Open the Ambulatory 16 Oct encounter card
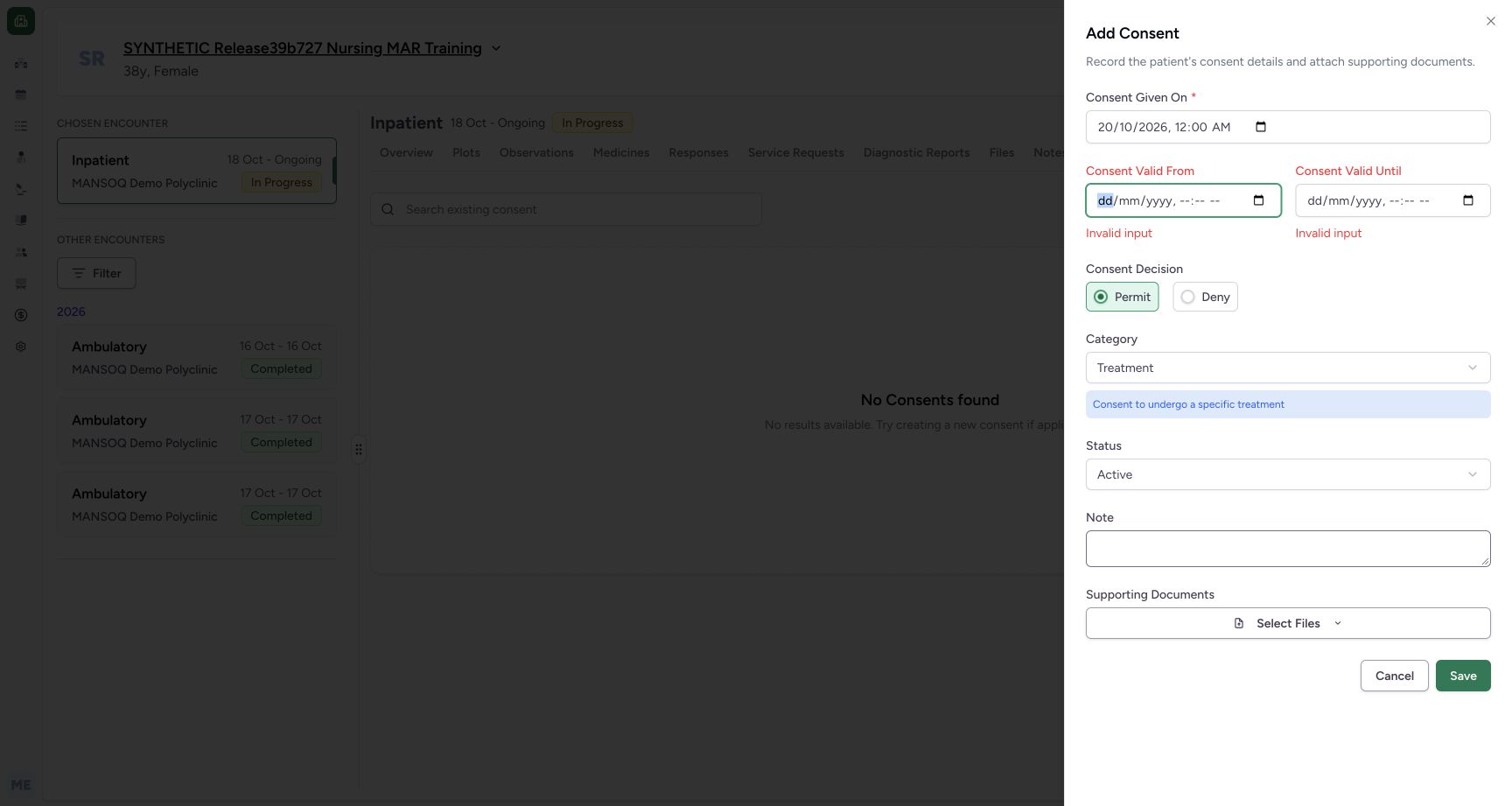Screen dimensions: 1512x806 tap(197, 357)
